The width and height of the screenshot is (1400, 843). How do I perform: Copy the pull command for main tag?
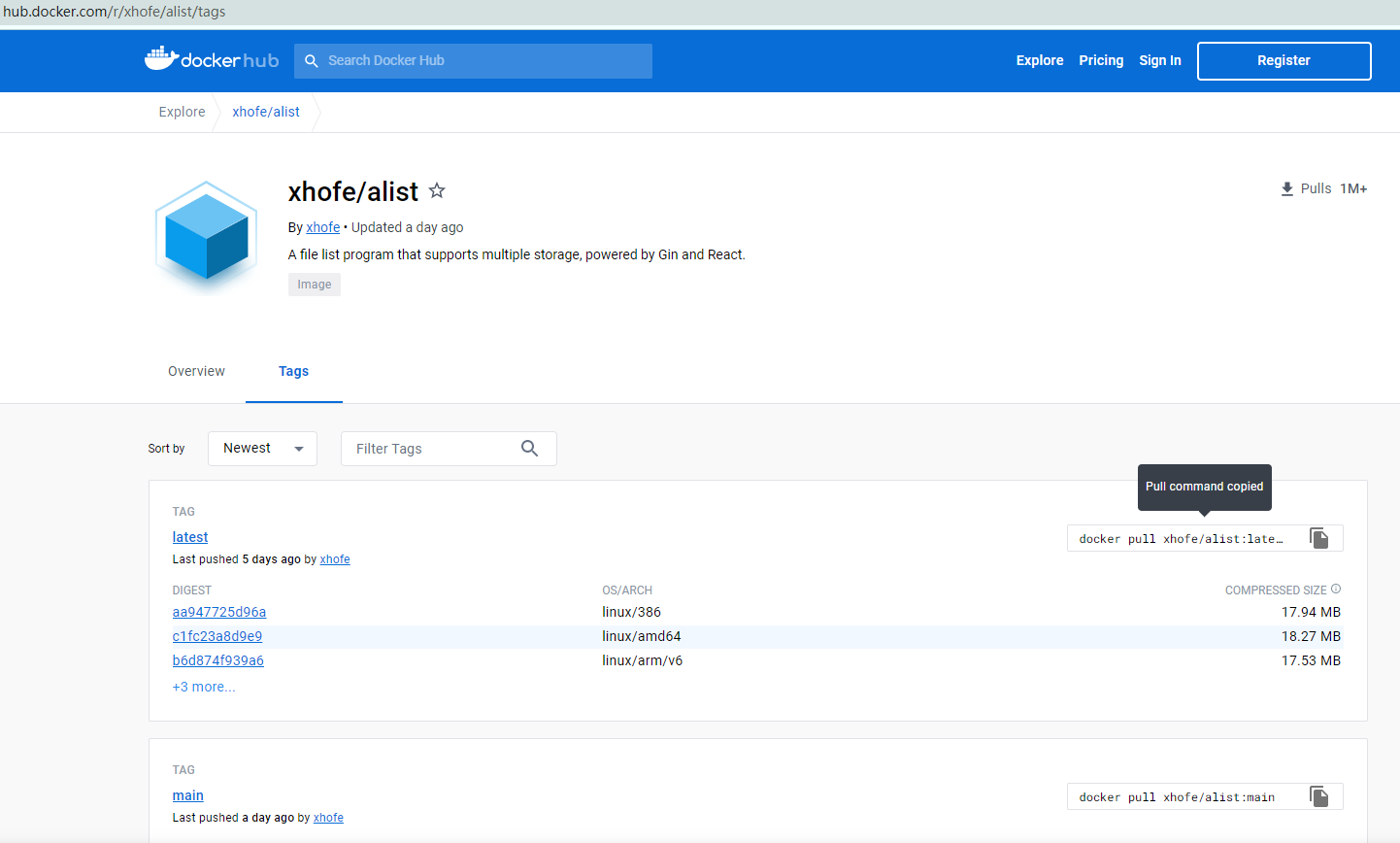(1318, 796)
